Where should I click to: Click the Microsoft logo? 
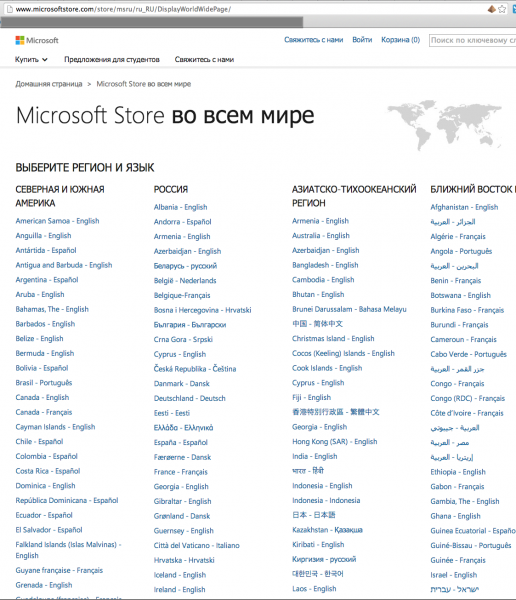(x=37, y=40)
